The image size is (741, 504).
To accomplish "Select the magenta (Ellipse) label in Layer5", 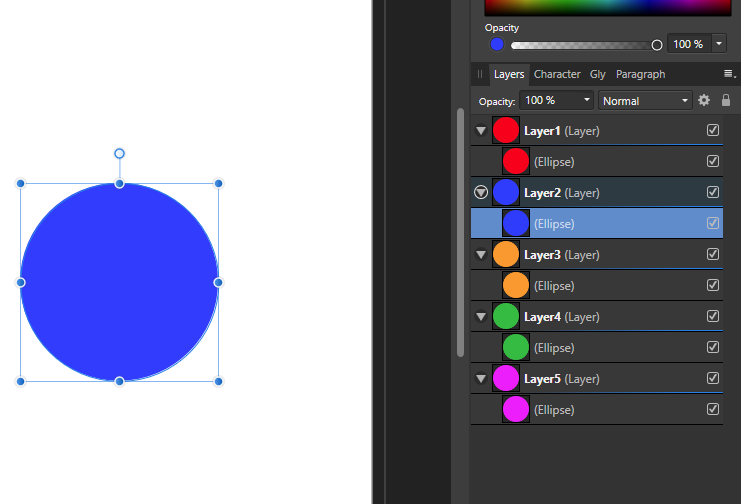I will 554,410.
